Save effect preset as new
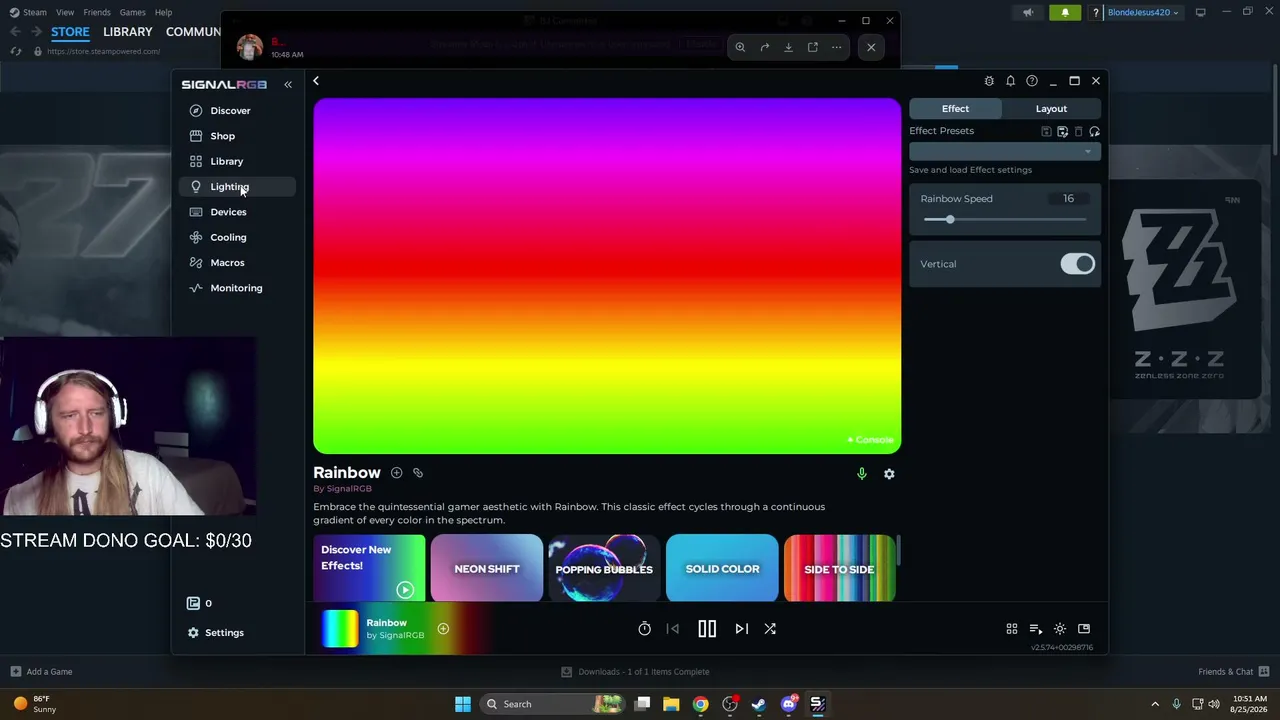 tap(1062, 132)
